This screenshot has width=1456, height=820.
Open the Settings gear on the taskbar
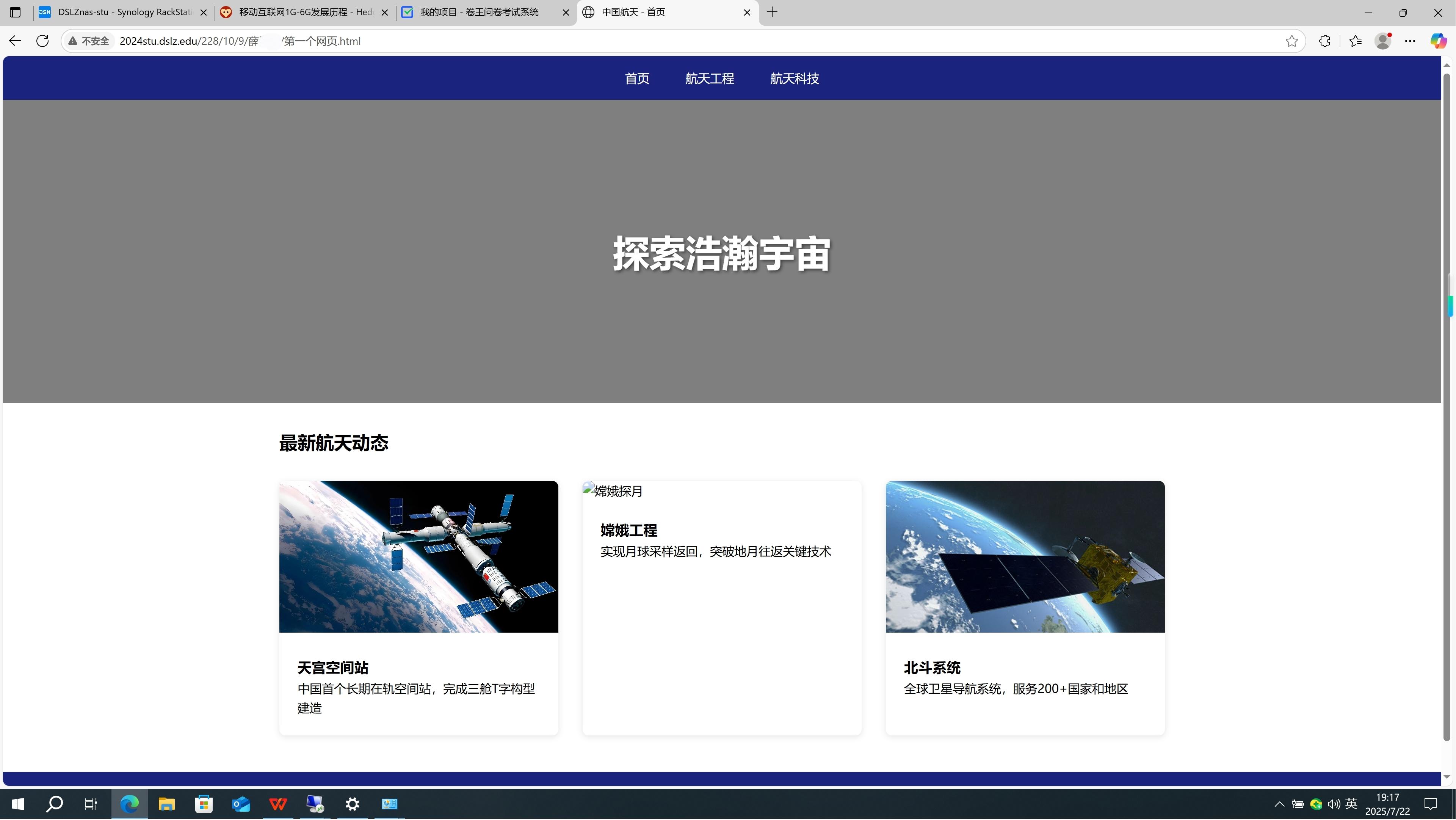[352, 804]
